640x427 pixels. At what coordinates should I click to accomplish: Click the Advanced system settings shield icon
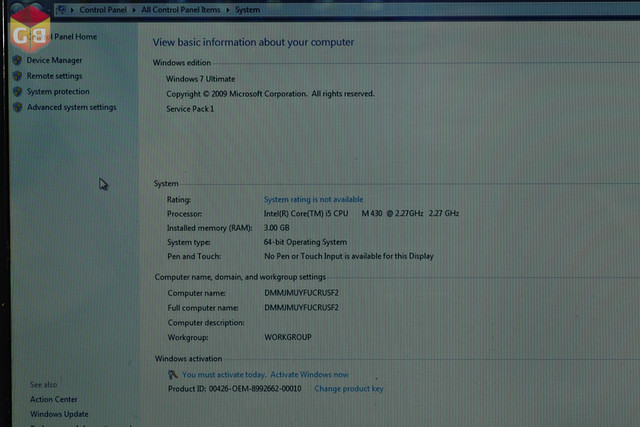[x=17, y=107]
